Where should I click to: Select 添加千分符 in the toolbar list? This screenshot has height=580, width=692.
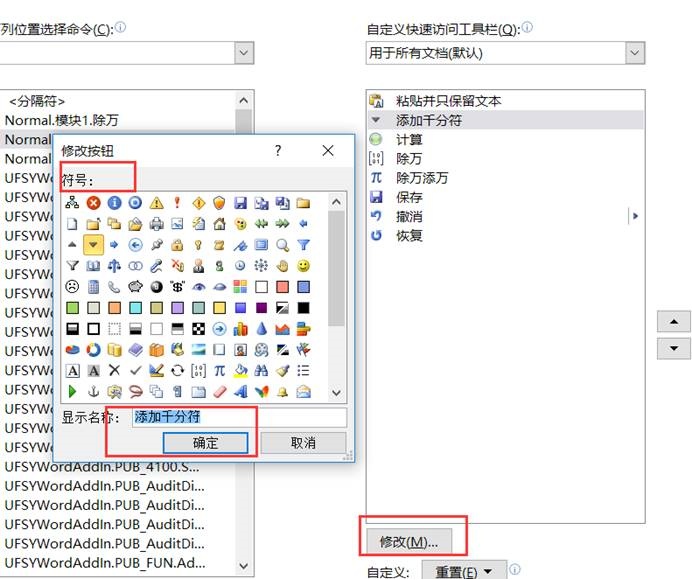505,120
